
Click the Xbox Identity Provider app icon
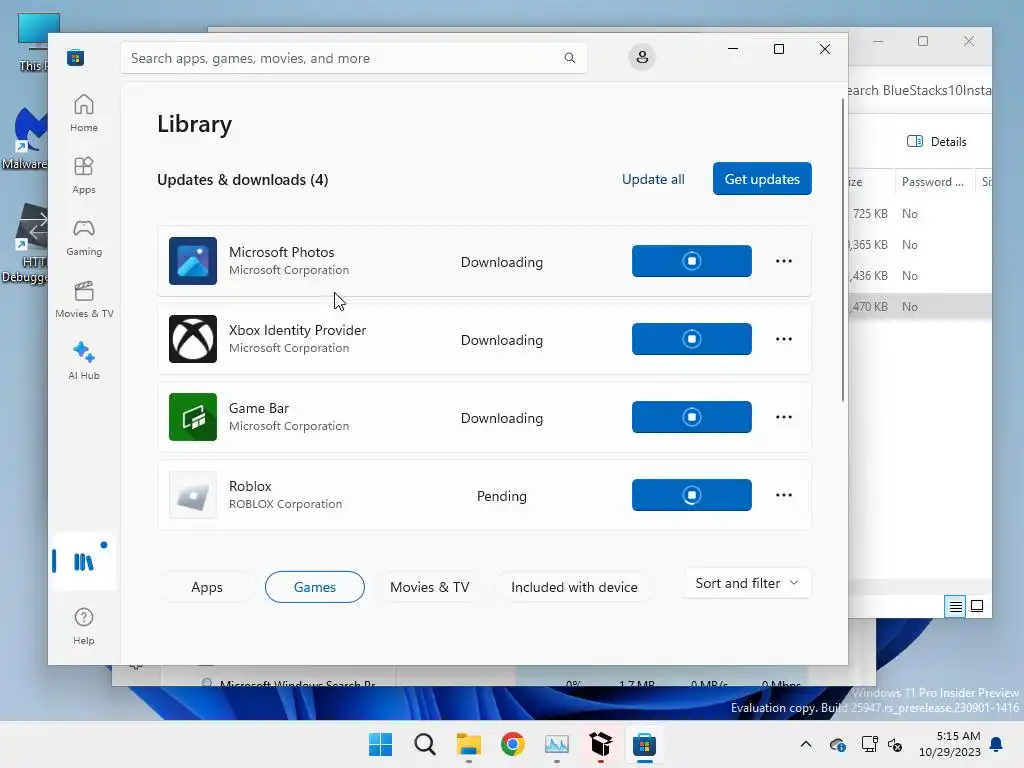coord(193,339)
